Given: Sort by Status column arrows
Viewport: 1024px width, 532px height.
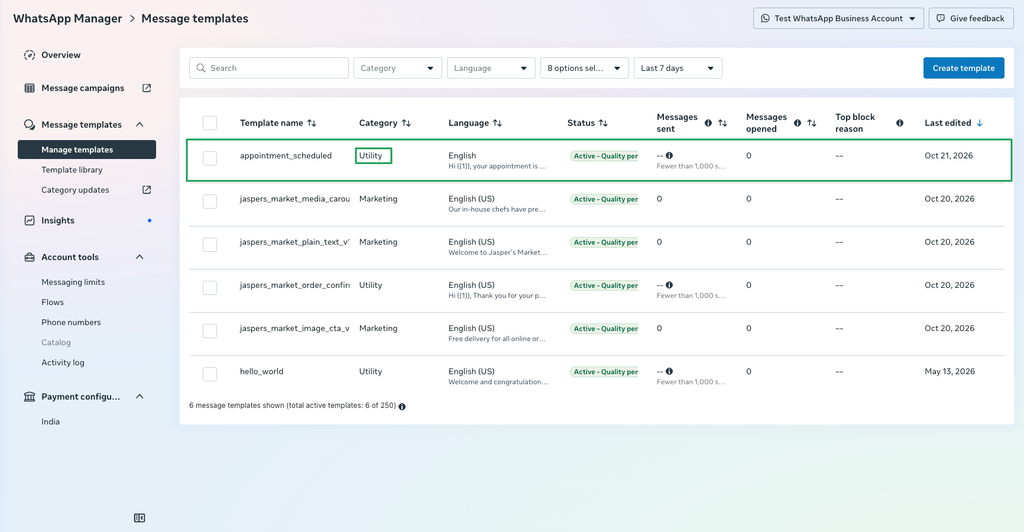Looking at the screenshot, I should tap(603, 123).
